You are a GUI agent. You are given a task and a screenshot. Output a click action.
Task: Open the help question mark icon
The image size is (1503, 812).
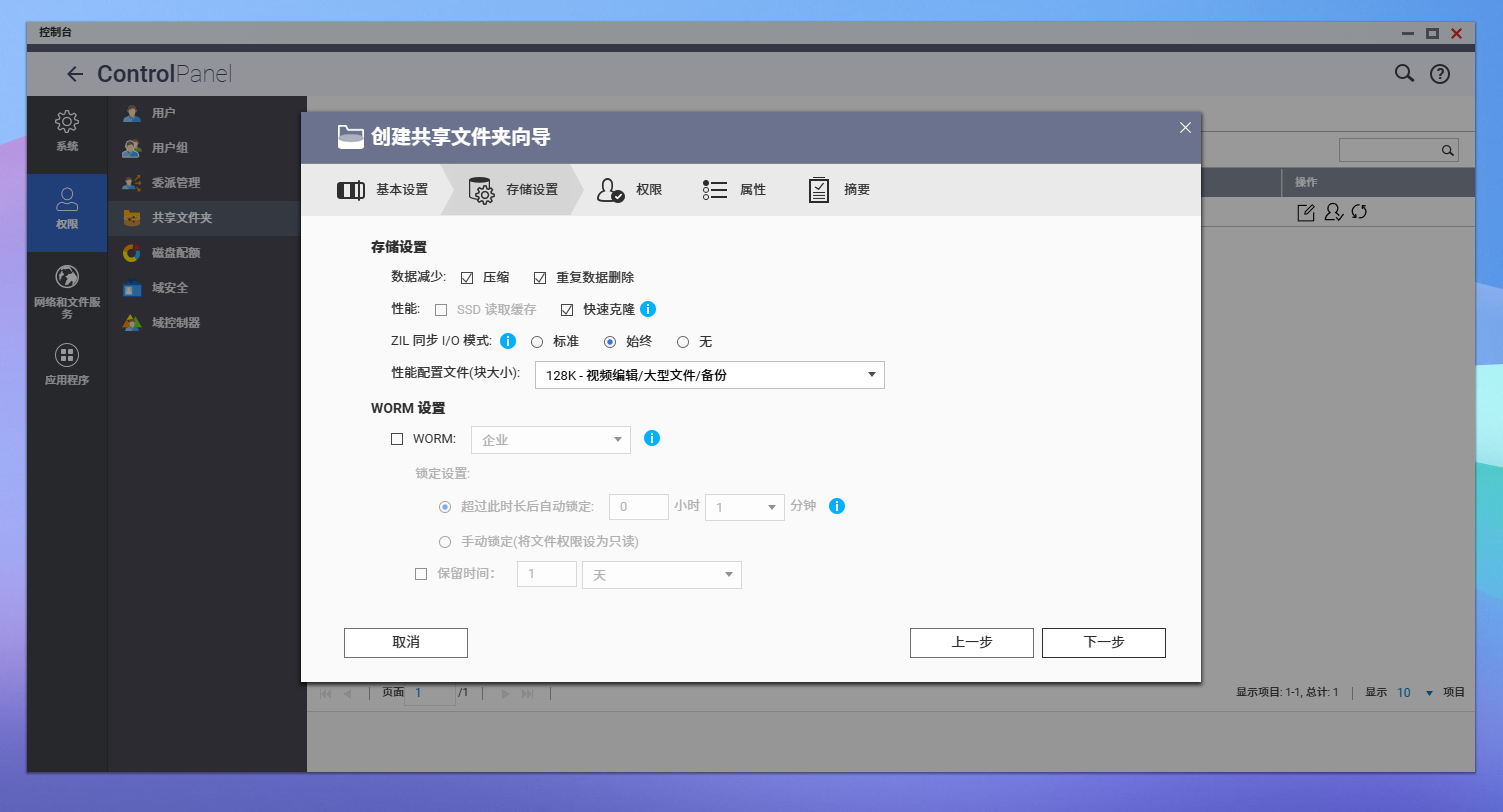[1439, 73]
